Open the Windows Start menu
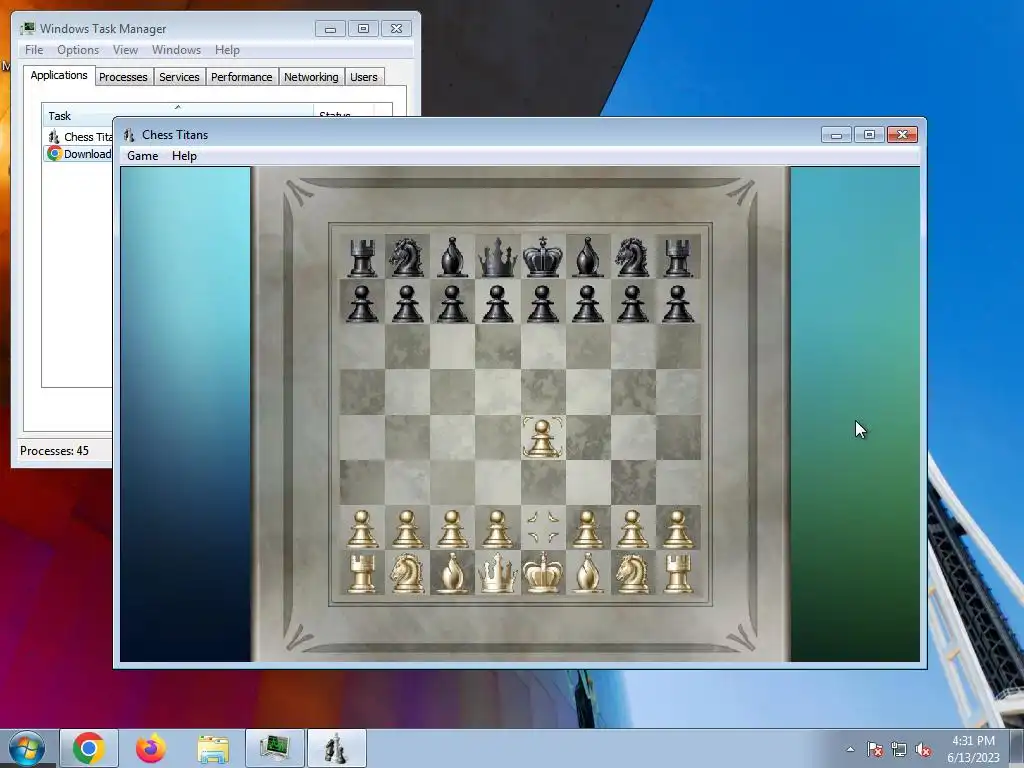This screenshot has height=768, width=1024. (x=27, y=748)
